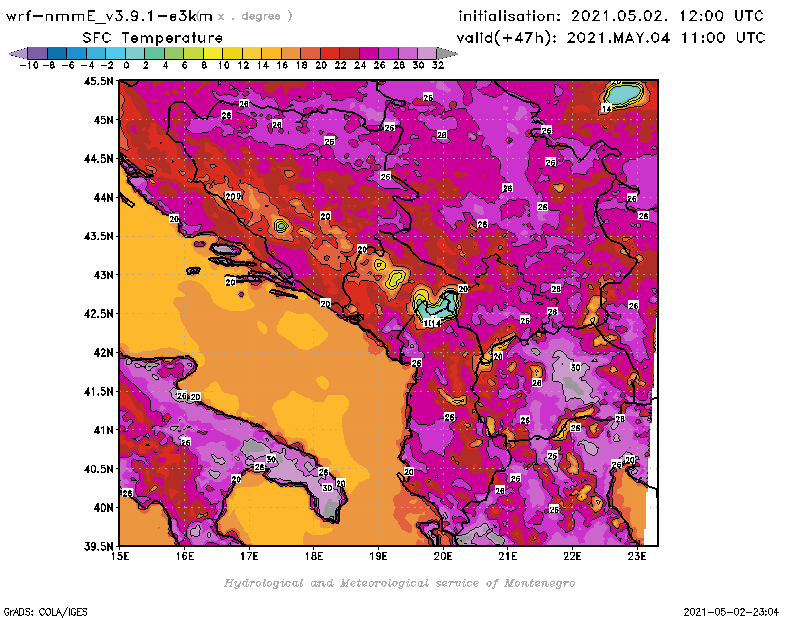
Task: Click the 'initialisation: 2021.05.02. 12:00 UTC' text
Action: click(x=611, y=16)
